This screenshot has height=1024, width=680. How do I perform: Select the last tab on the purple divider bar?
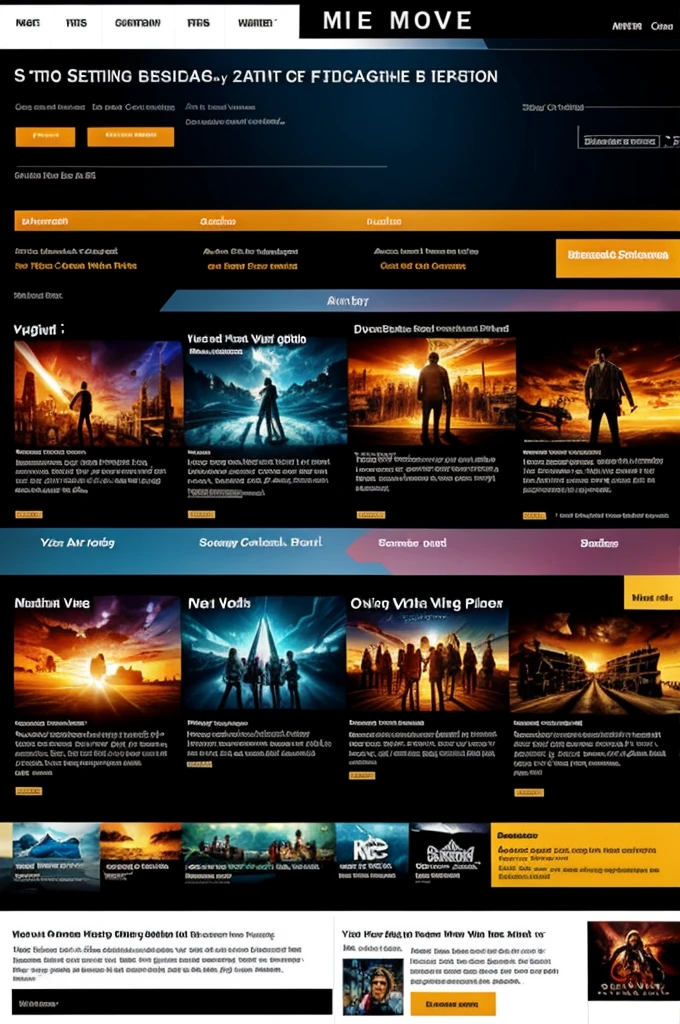point(599,543)
